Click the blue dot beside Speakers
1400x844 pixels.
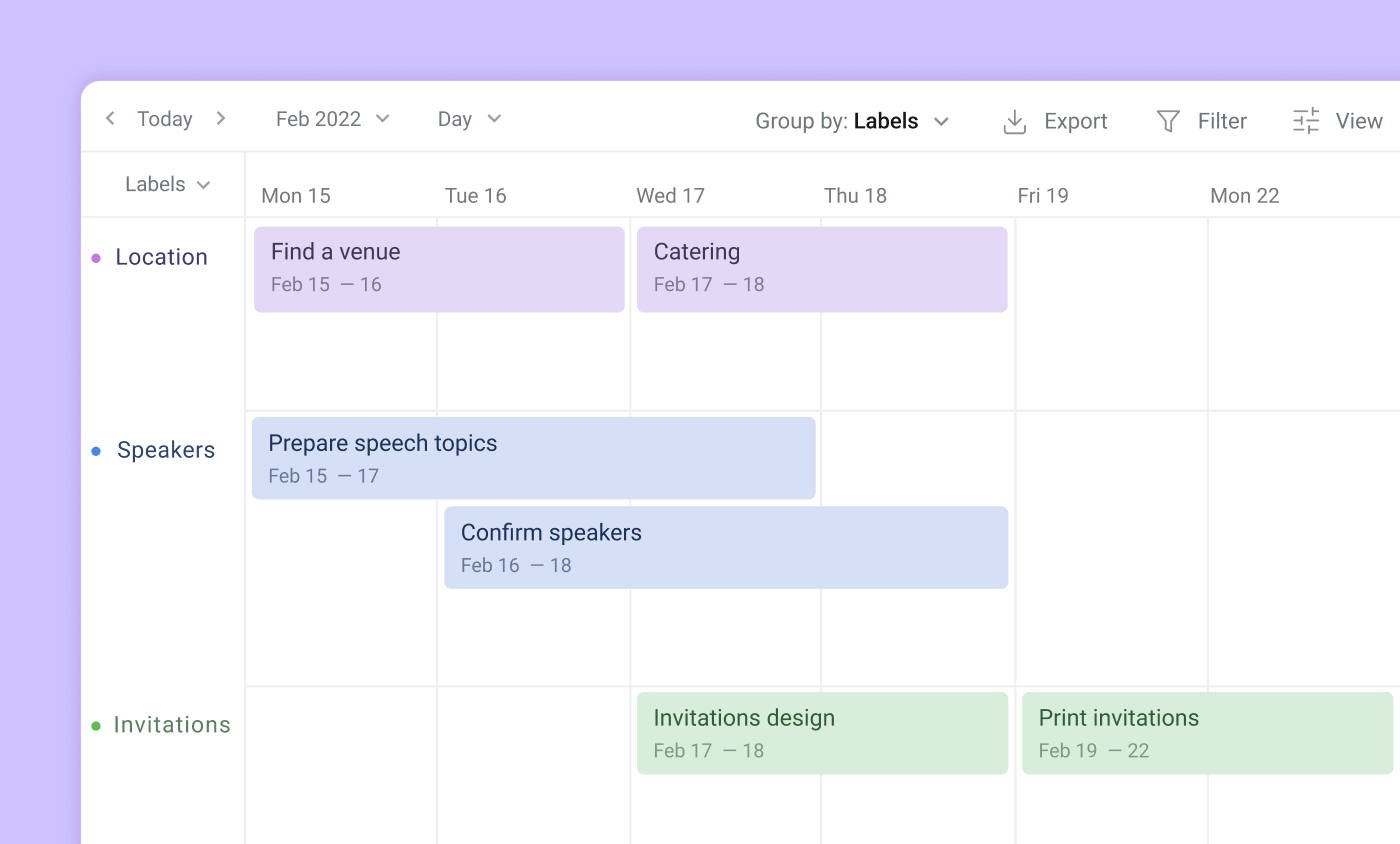pyautogui.click(x=95, y=450)
